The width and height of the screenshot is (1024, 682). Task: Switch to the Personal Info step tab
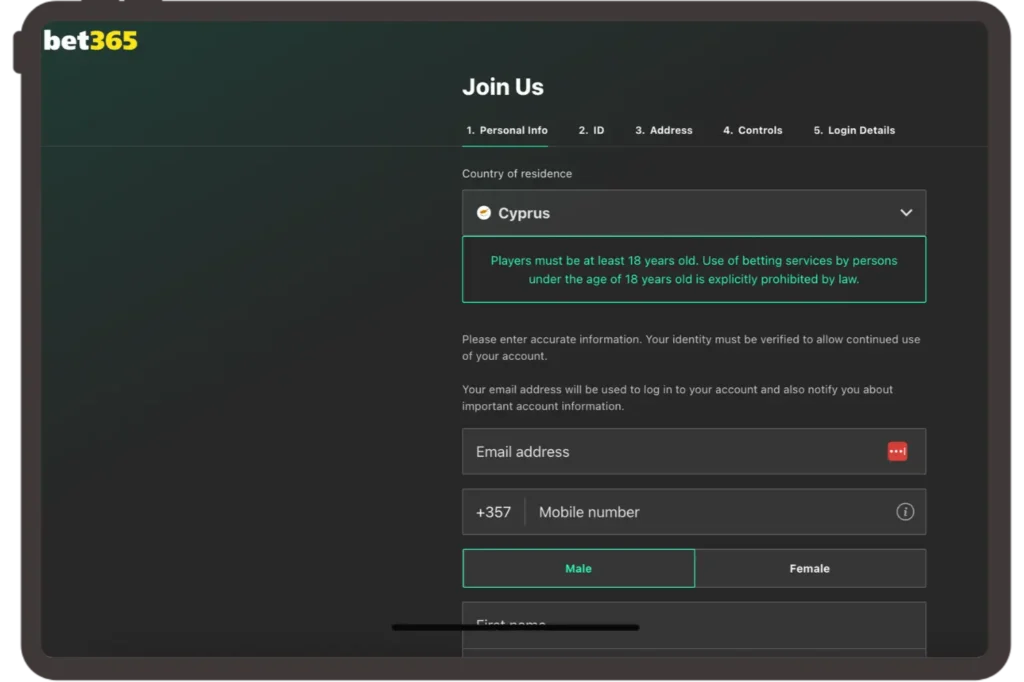tap(507, 130)
